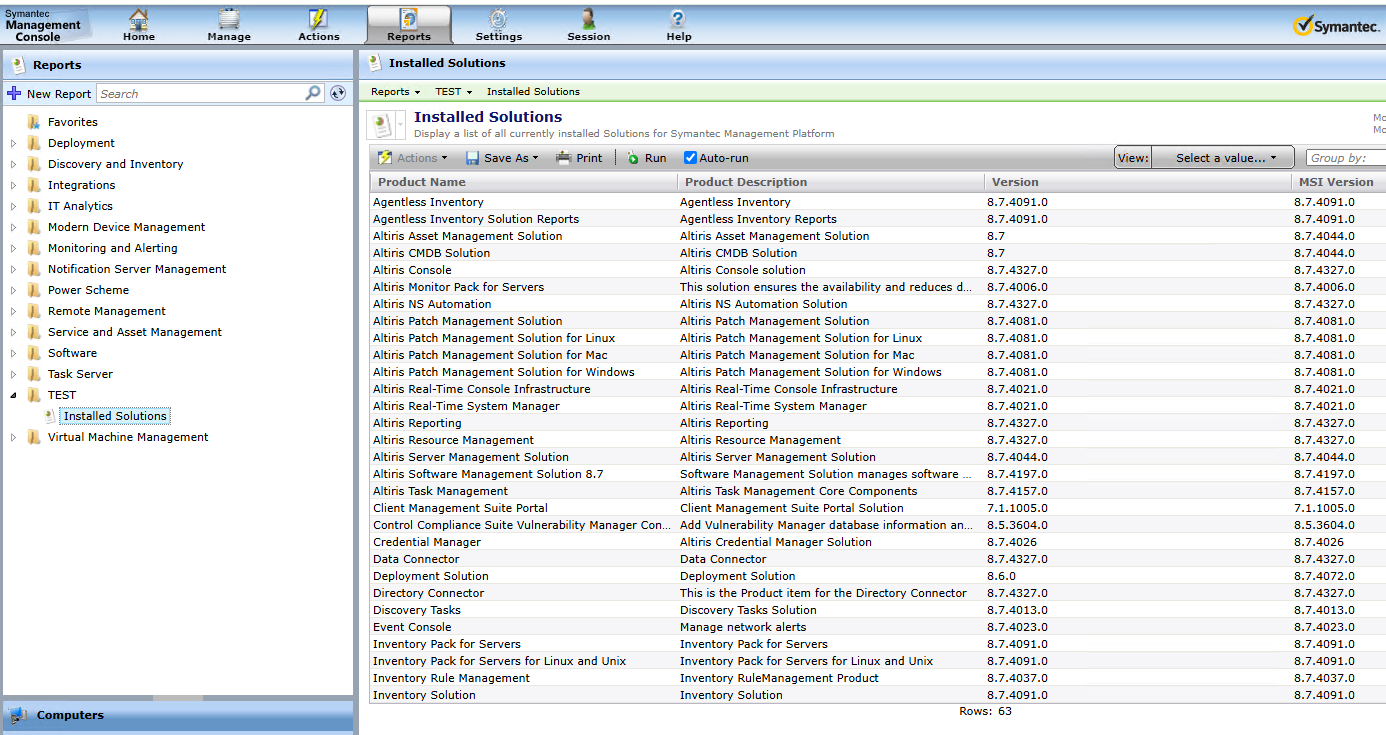Screen dimensions: 1386x735
Task: Collapse the TEST folder
Action: 14,395
